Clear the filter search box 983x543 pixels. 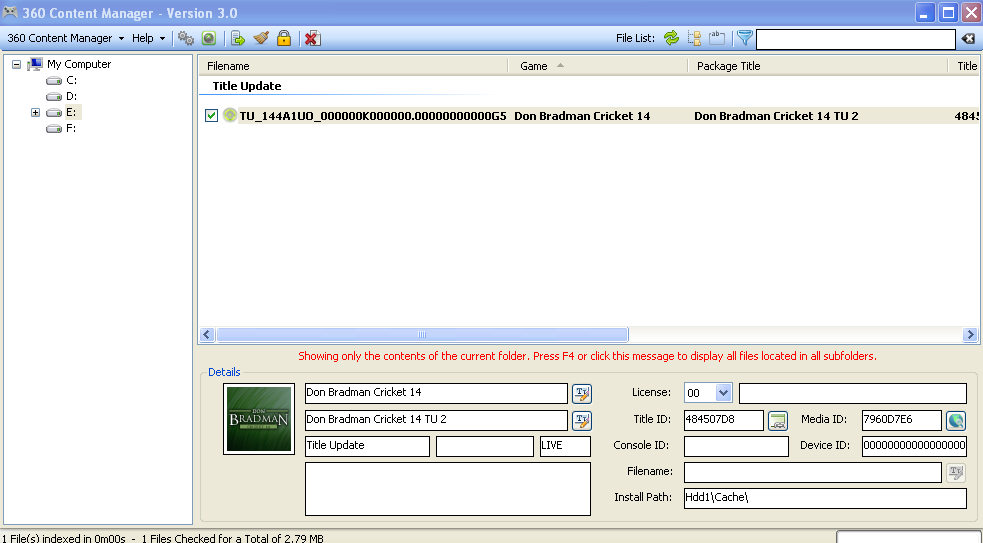tap(968, 39)
